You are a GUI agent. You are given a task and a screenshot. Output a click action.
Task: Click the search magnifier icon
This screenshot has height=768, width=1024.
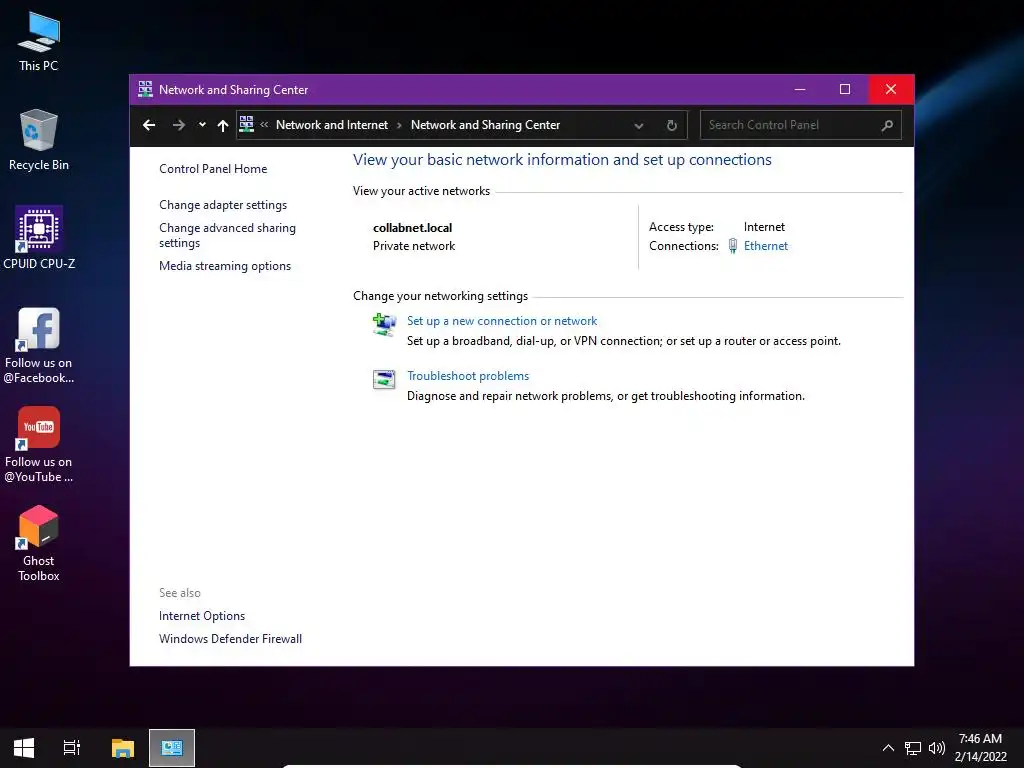(x=887, y=125)
